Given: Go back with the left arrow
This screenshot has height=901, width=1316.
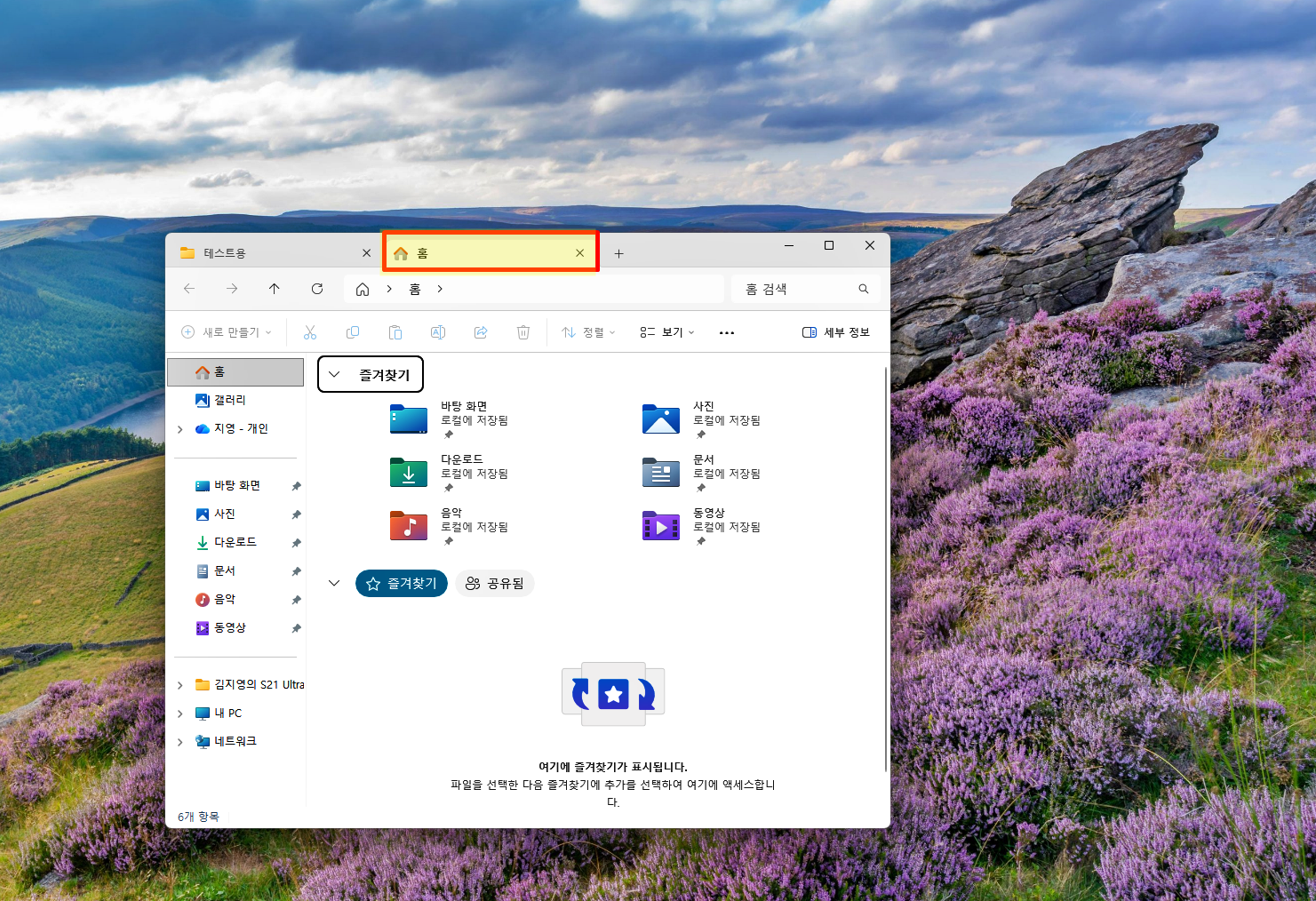Looking at the screenshot, I should (x=189, y=289).
